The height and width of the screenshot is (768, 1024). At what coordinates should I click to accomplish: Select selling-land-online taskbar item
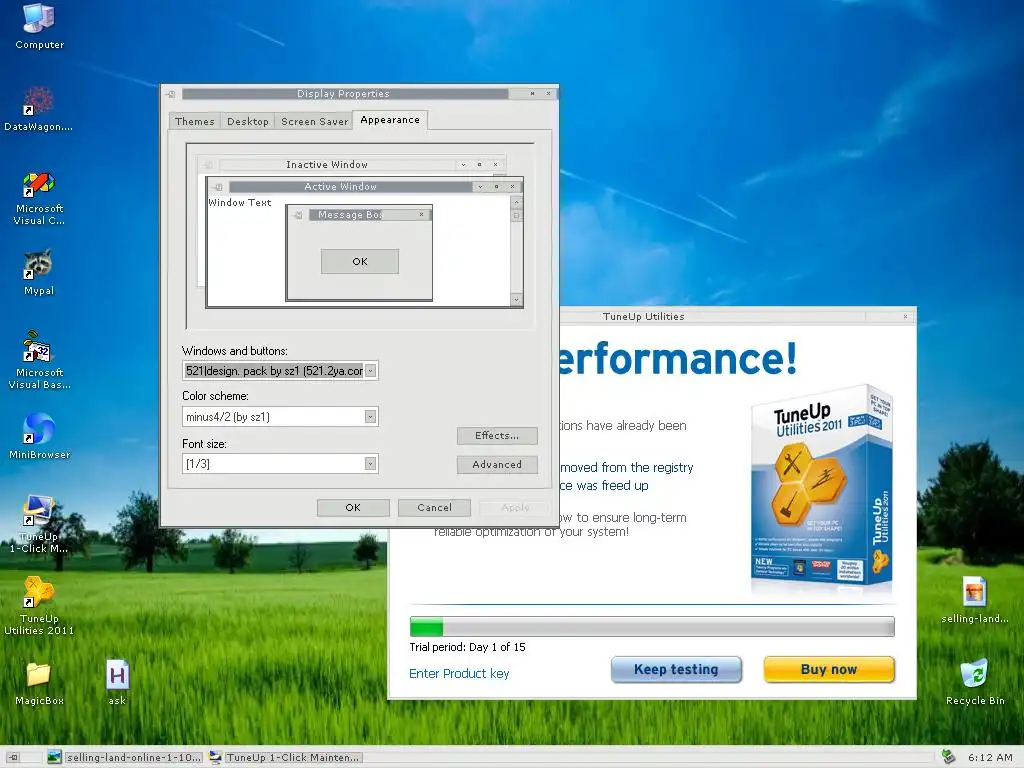(x=125, y=758)
